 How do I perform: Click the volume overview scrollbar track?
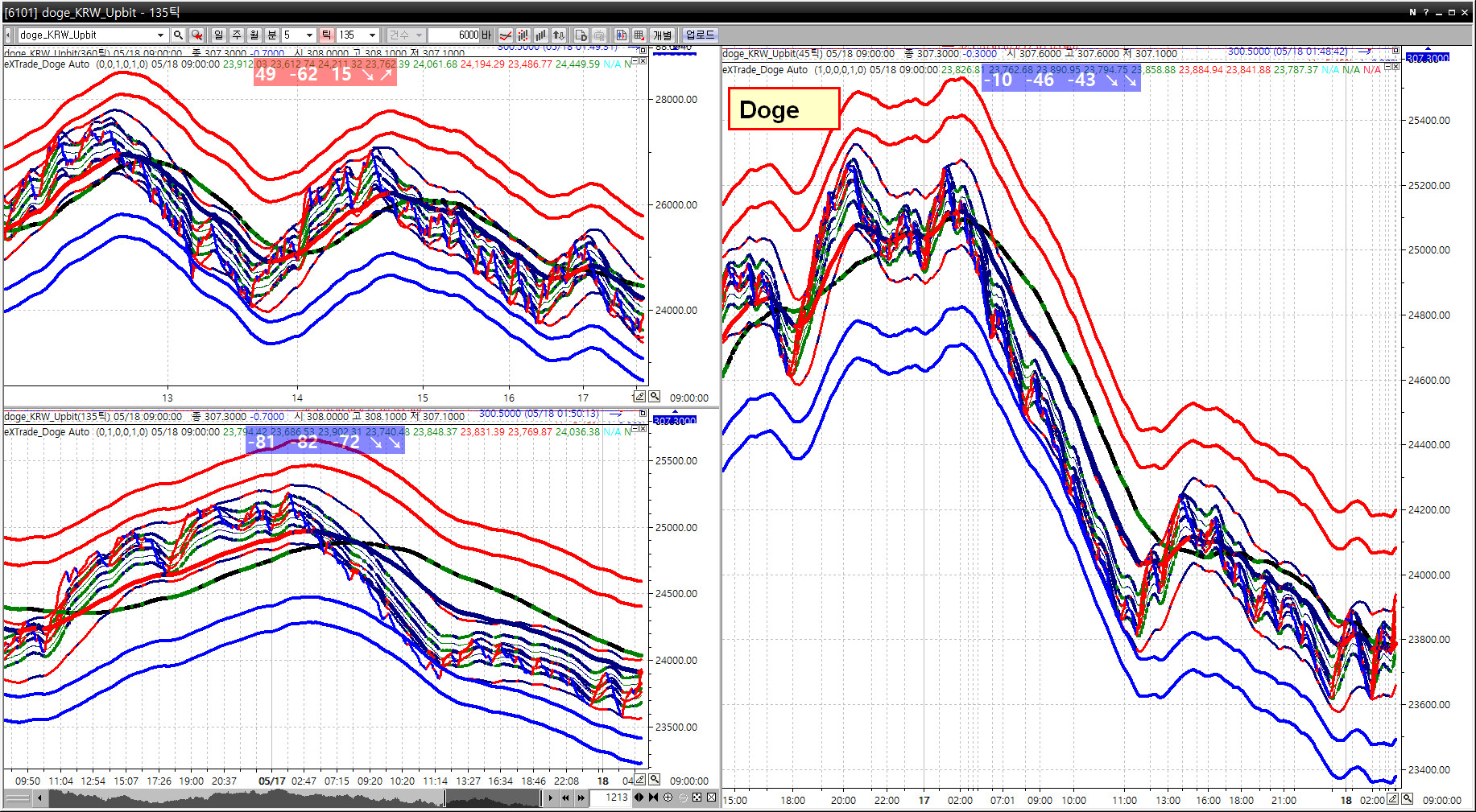click(296, 798)
